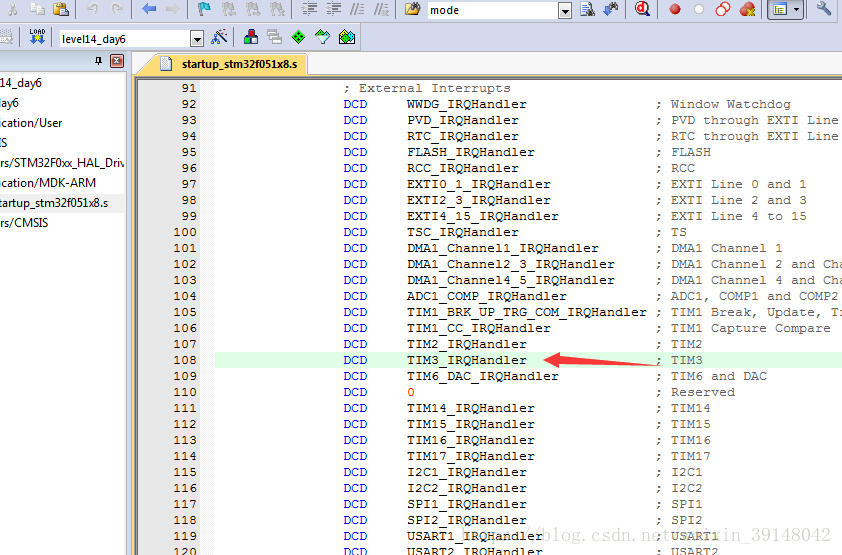
Task: Click ADC1_COMP_IRQHandler on line 104
Action: pyautogui.click(x=486, y=296)
